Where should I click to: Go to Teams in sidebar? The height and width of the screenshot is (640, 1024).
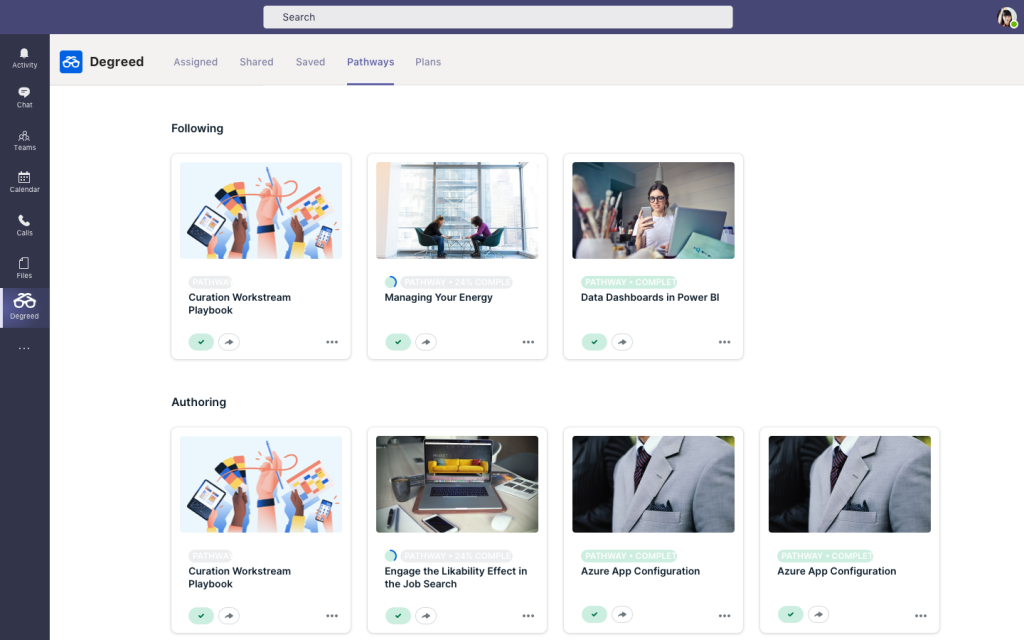[x=24, y=140]
